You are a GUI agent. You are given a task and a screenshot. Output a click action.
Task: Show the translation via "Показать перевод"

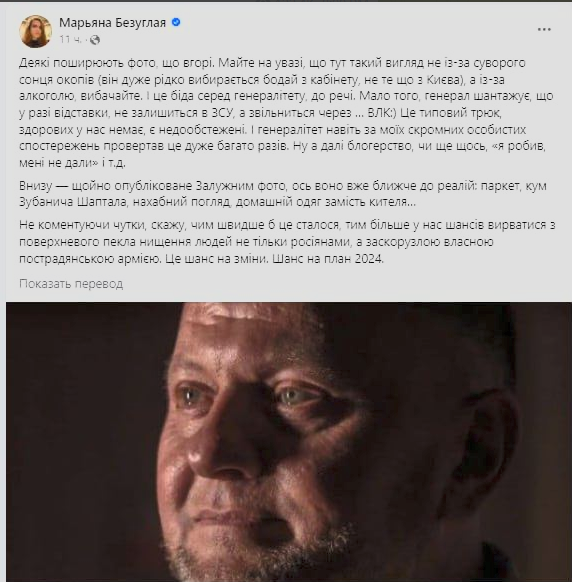pyautogui.click(x=71, y=284)
